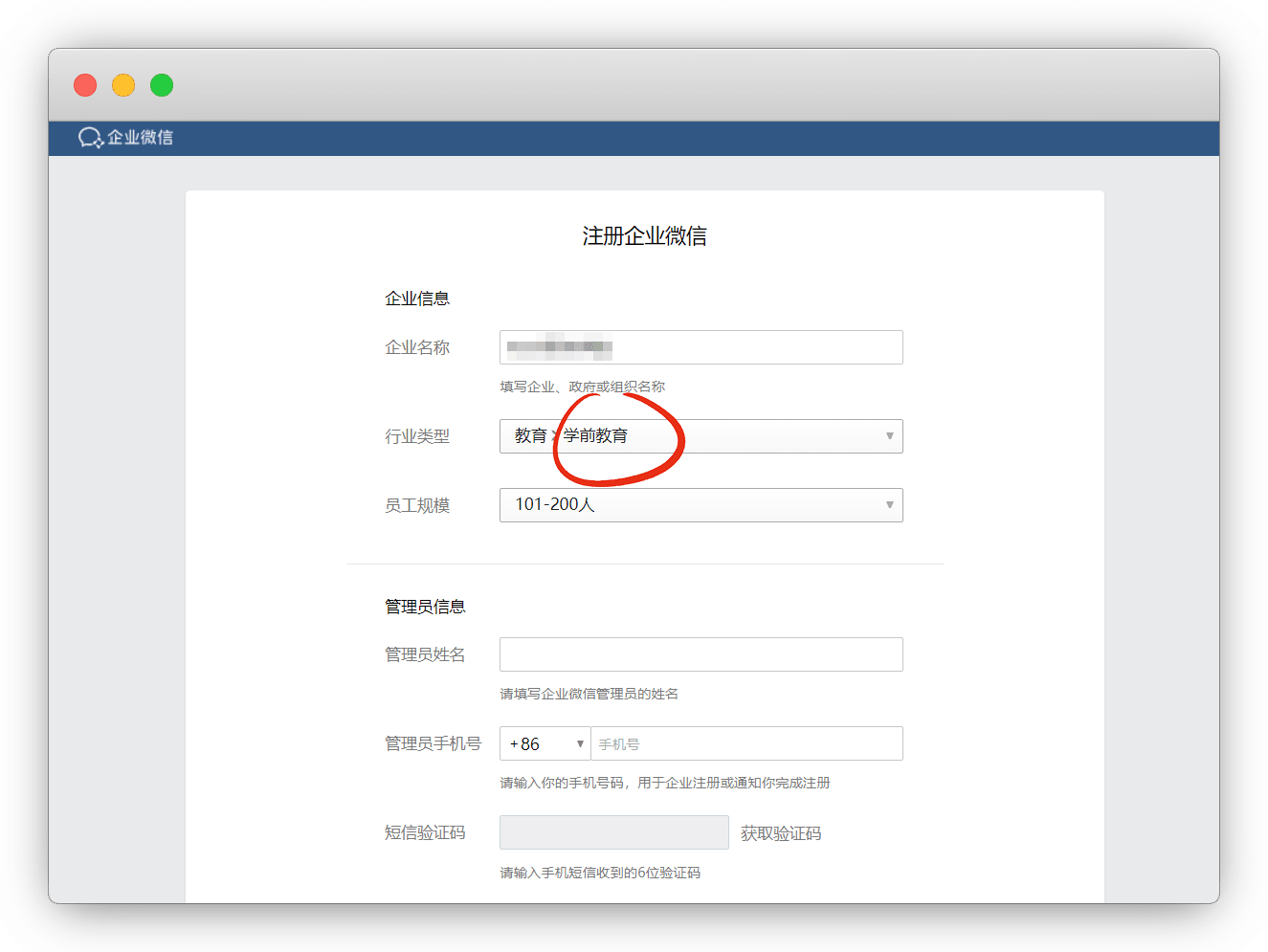Click the 企业名称 field label

coord(417,347)
